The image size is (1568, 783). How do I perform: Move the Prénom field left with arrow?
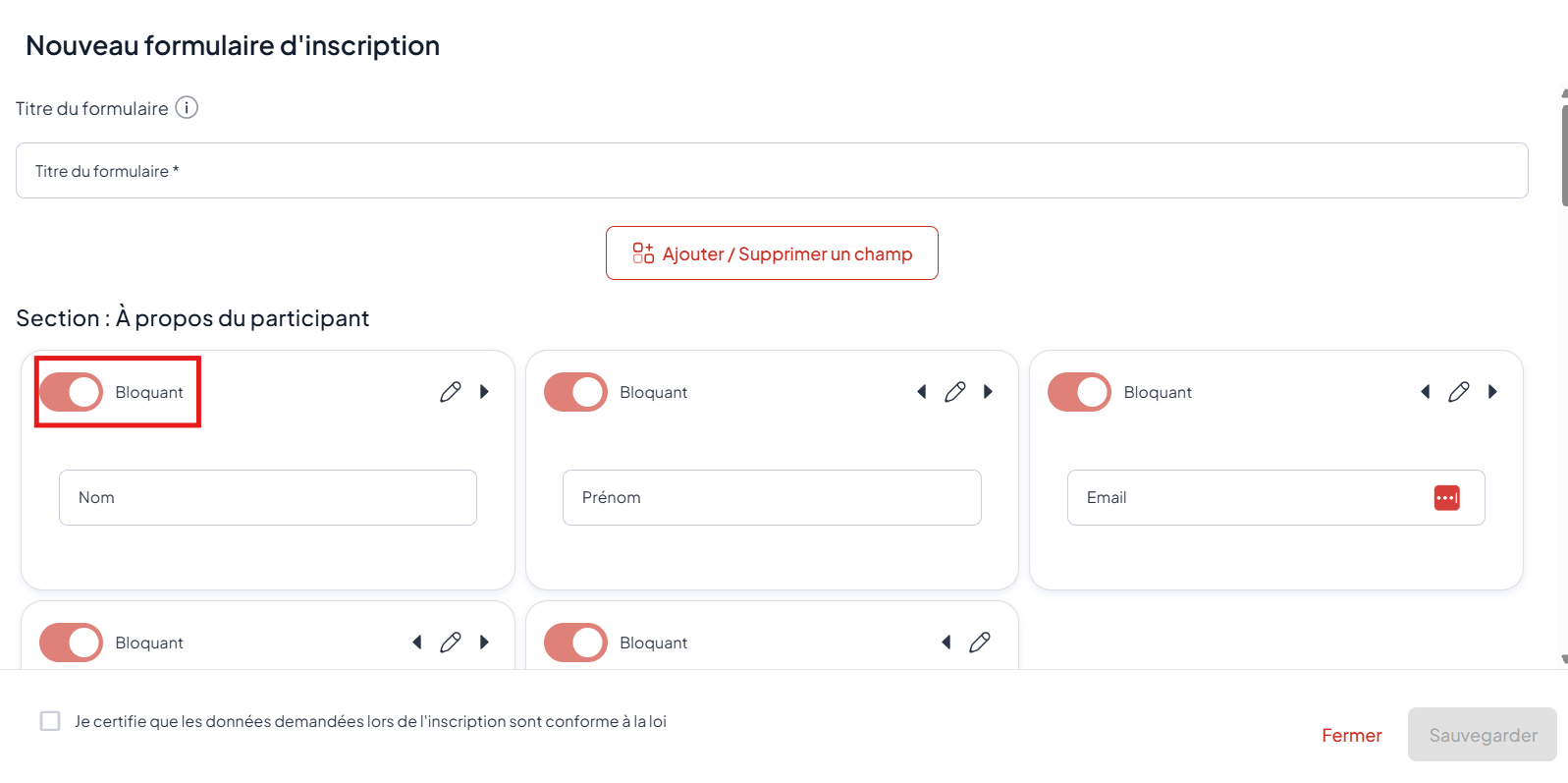click(922, 392)
